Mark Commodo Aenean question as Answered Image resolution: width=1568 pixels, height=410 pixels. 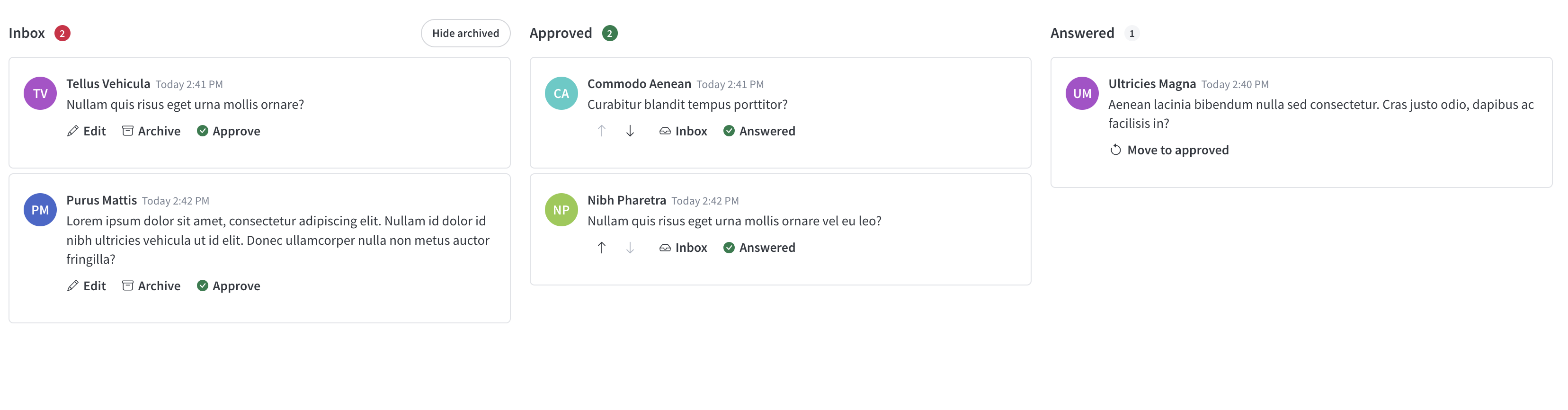click(x=759, y=131)
